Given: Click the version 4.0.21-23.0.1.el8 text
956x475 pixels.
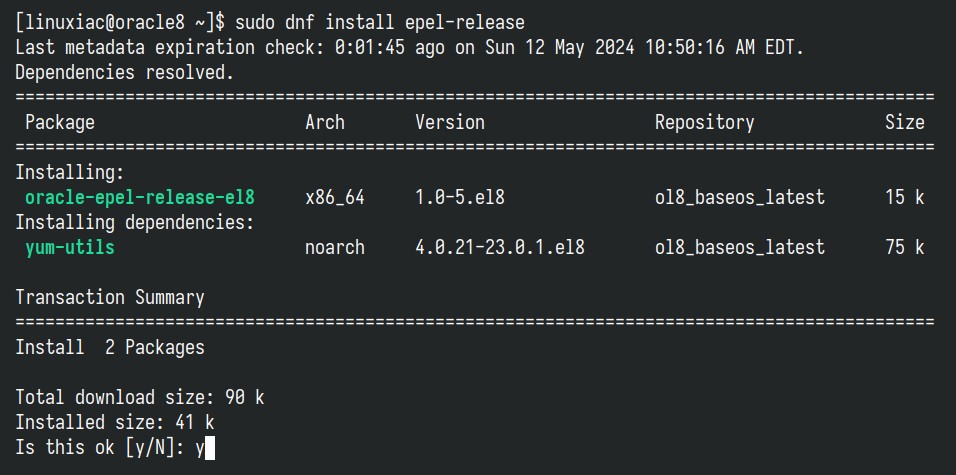Looking at the screenshot, I should 500,248.
